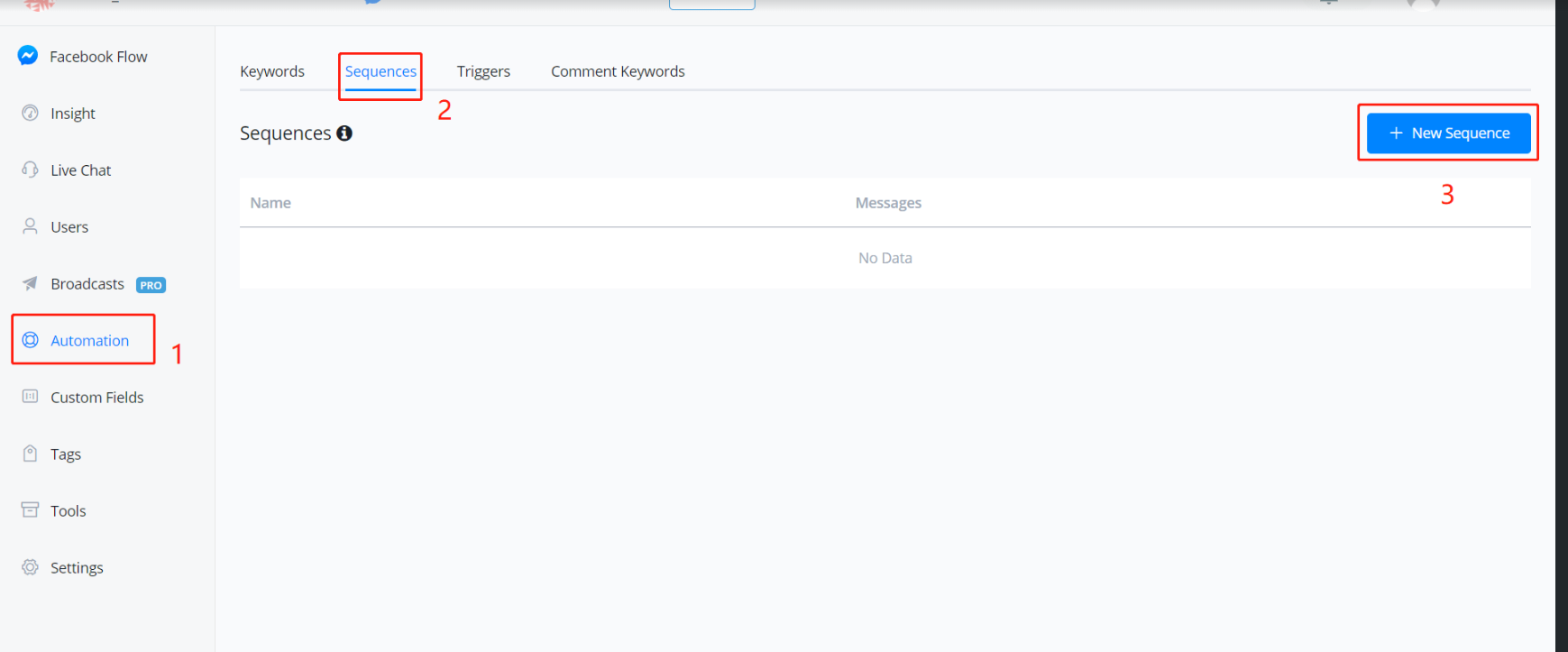1568x652 pixels.
Task: Click the PRO badge beside Broadcasts
Action: click(151, 285)
